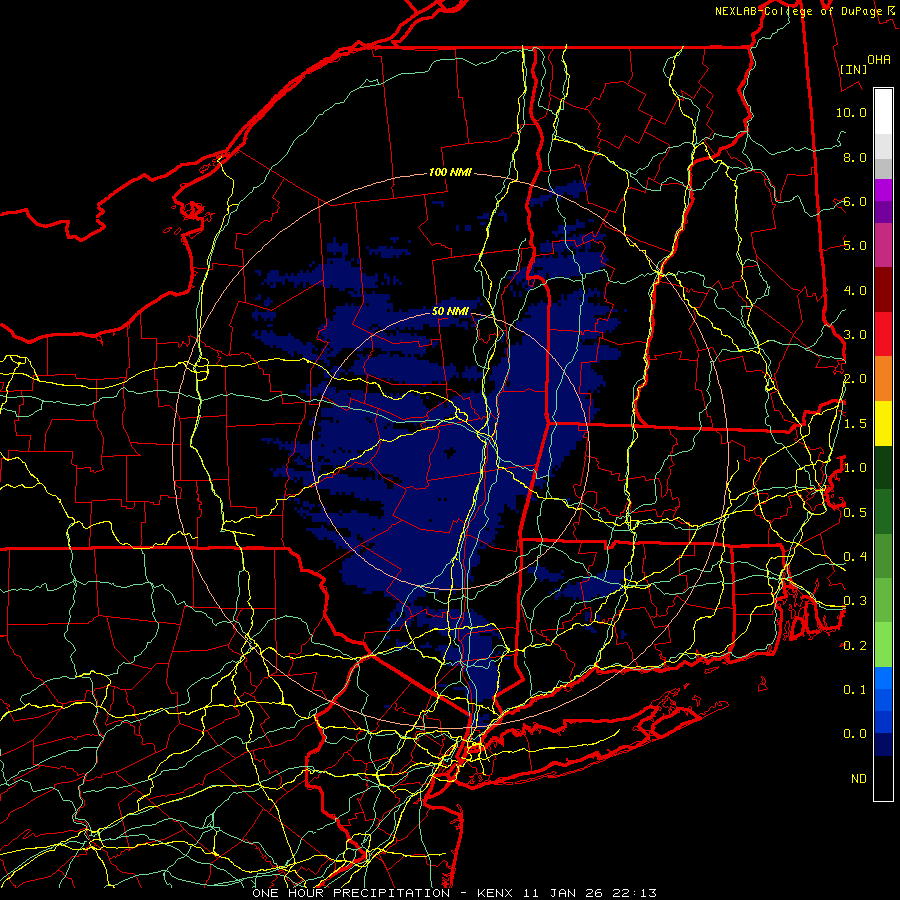The width and height of the screenshot is (900, 900).
Task: Click the 0.4 legend value label
Action: [855, 556]
